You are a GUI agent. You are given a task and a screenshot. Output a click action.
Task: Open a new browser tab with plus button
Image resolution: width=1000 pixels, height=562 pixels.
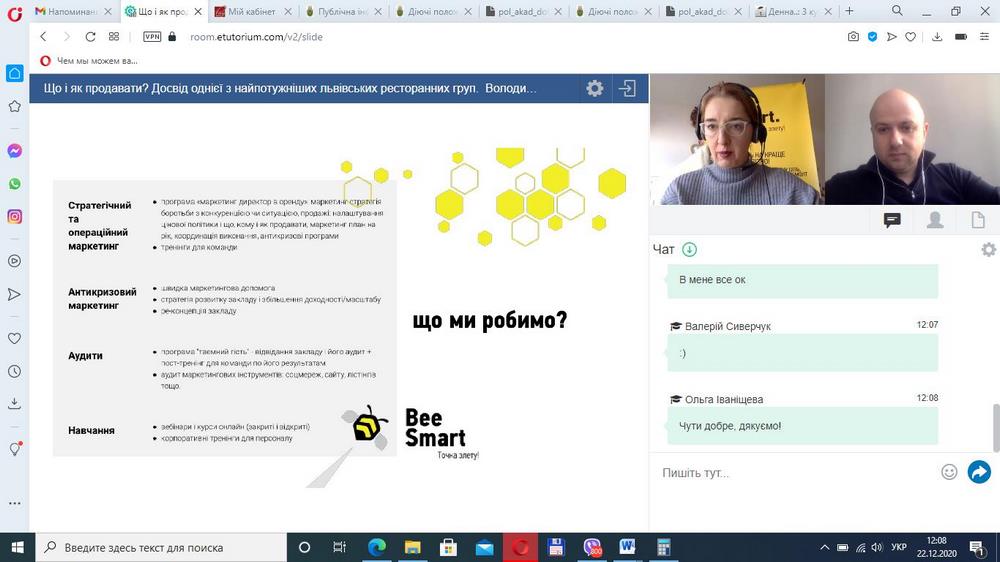point(850,11)
